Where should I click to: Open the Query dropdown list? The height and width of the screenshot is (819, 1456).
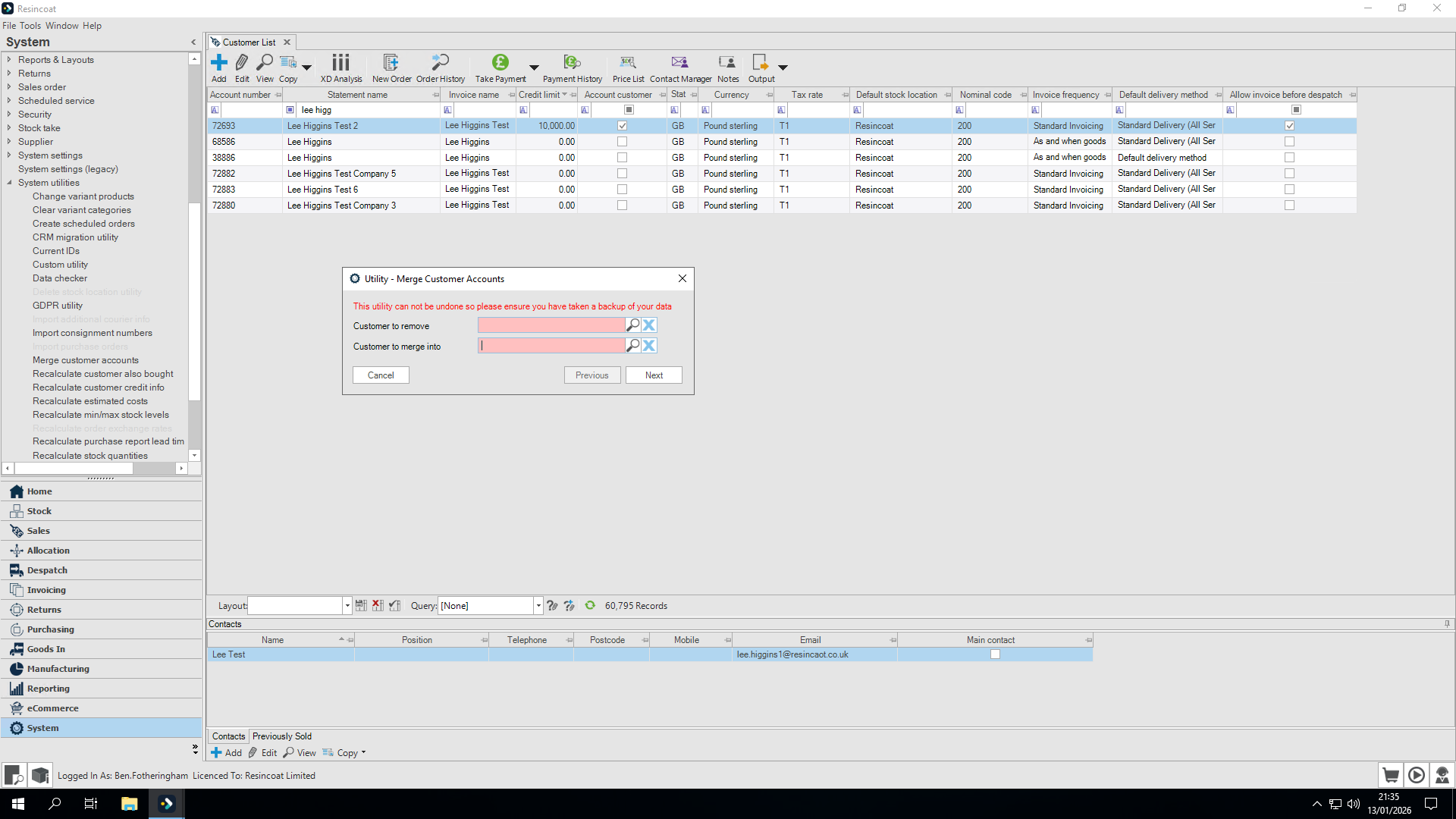click(x=538, y=605)
